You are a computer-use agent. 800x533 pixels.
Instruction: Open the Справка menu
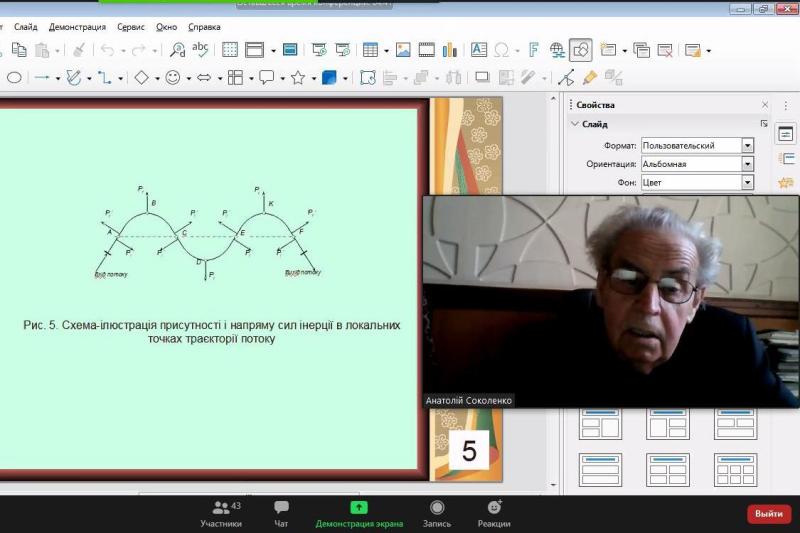[x=204, y=27]
